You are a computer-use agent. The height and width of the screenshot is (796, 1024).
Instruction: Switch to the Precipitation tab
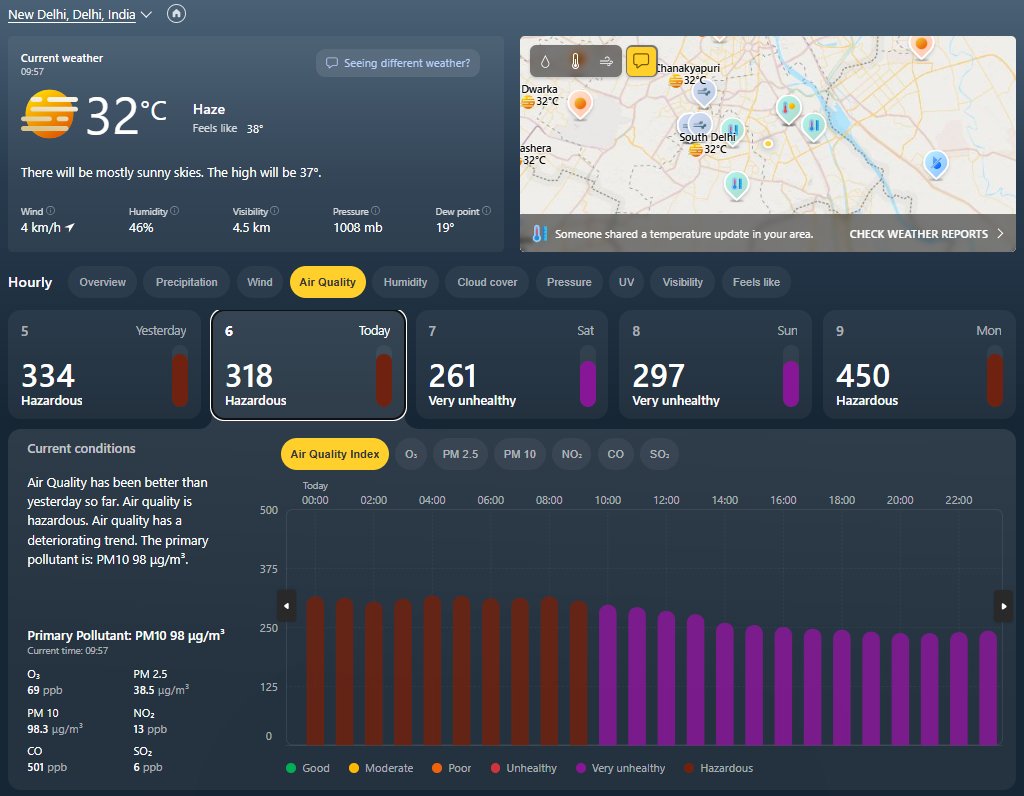pos(187,282)
